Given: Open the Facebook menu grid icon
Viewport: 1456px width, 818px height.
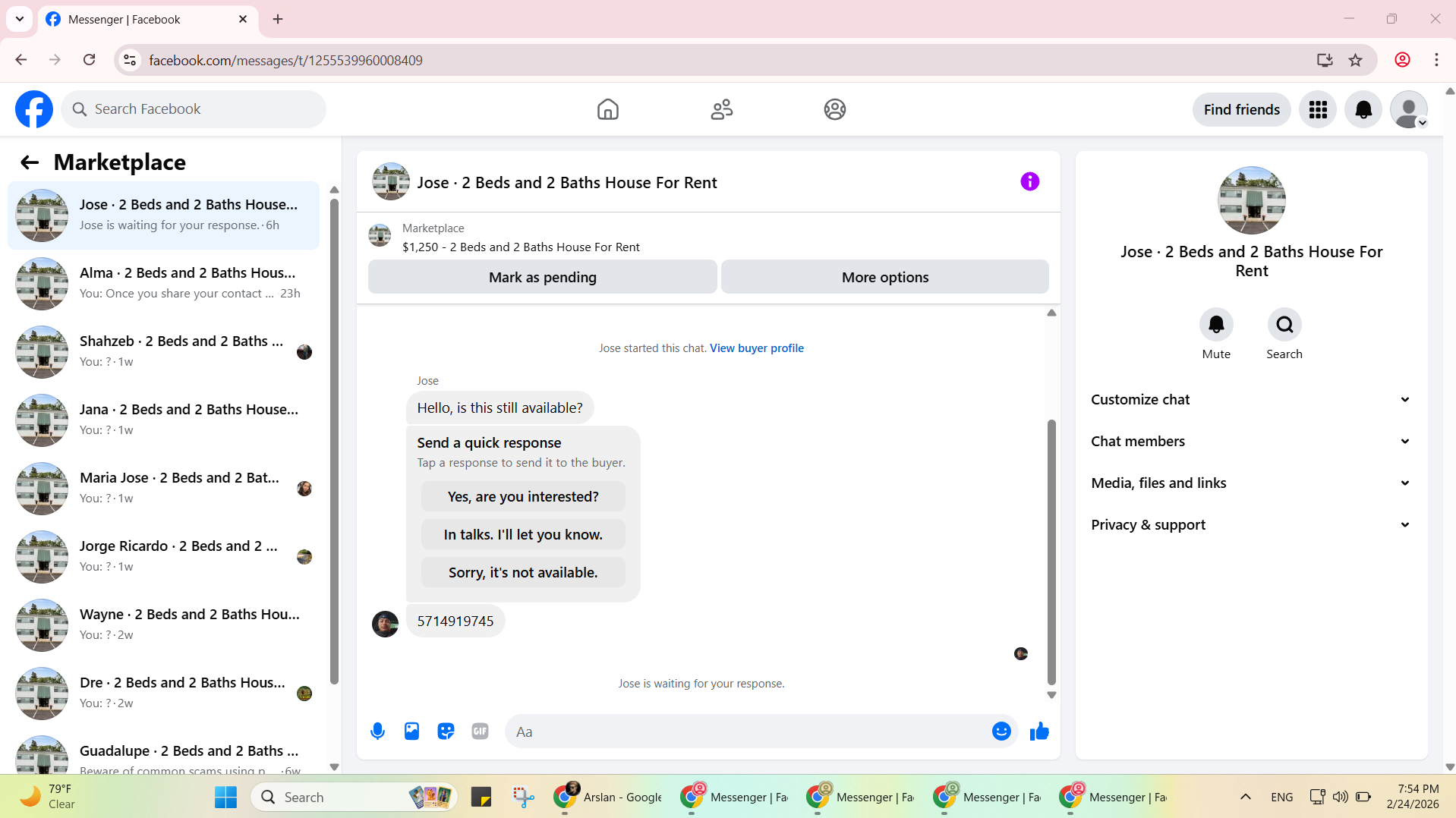Looking at the screenshot, I should 1318,110.
